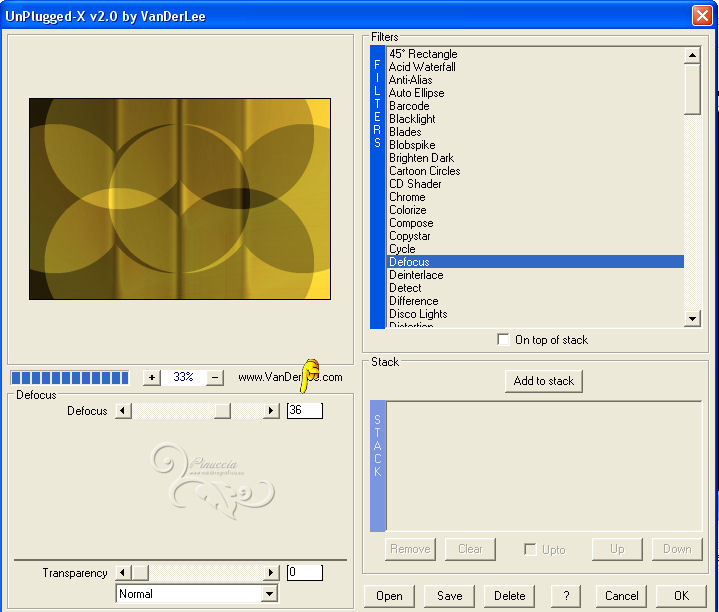Select the Blobspike filter
Screen dimensions: 719x612
(535, 145)
